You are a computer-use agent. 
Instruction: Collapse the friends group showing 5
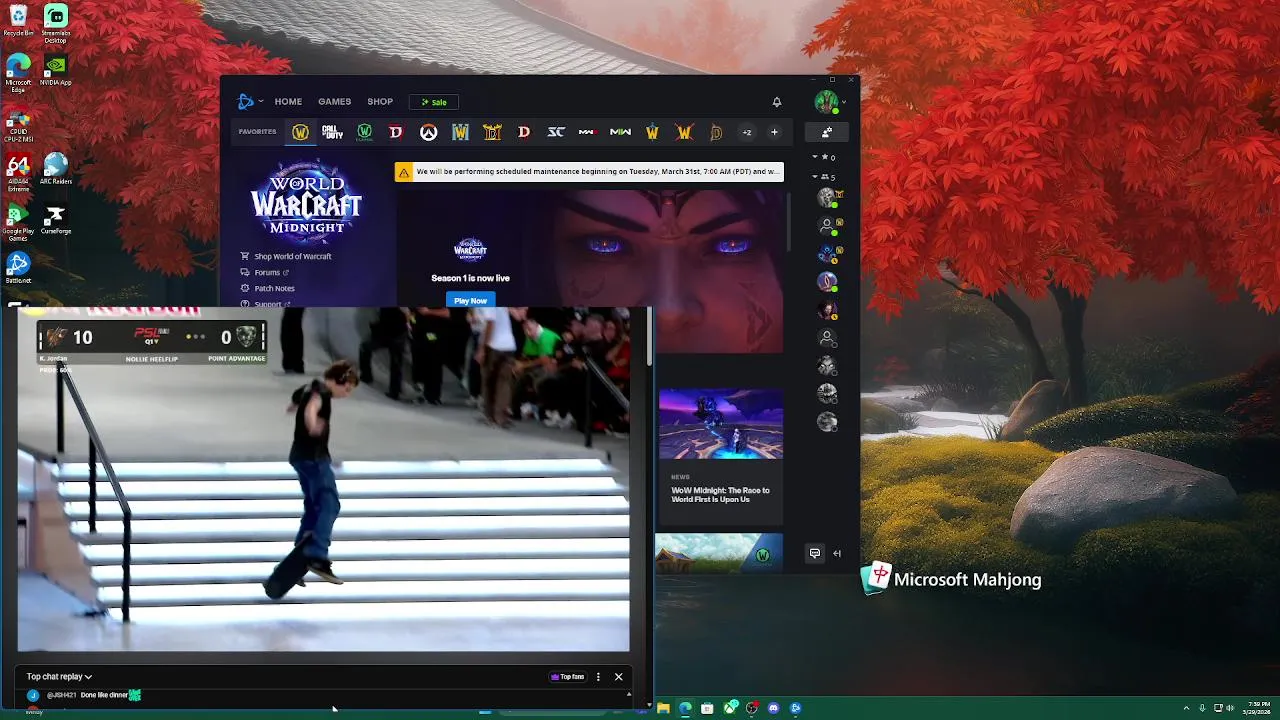[x=824, y=177]
